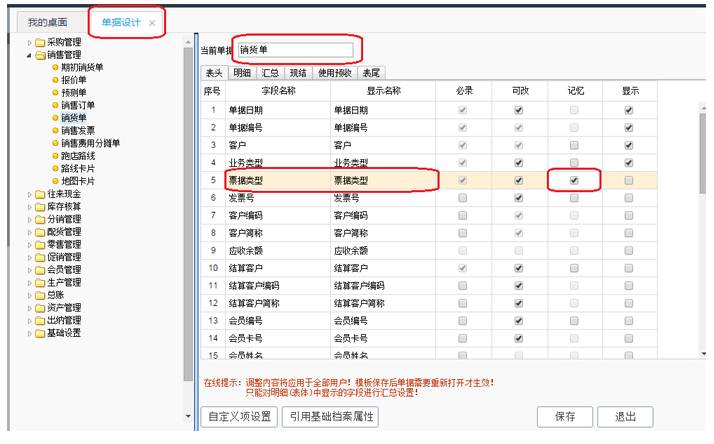Select the 明细 tab
Viewport: 714px width, 444px height.
pyautogui.click(x=242, y=73)
